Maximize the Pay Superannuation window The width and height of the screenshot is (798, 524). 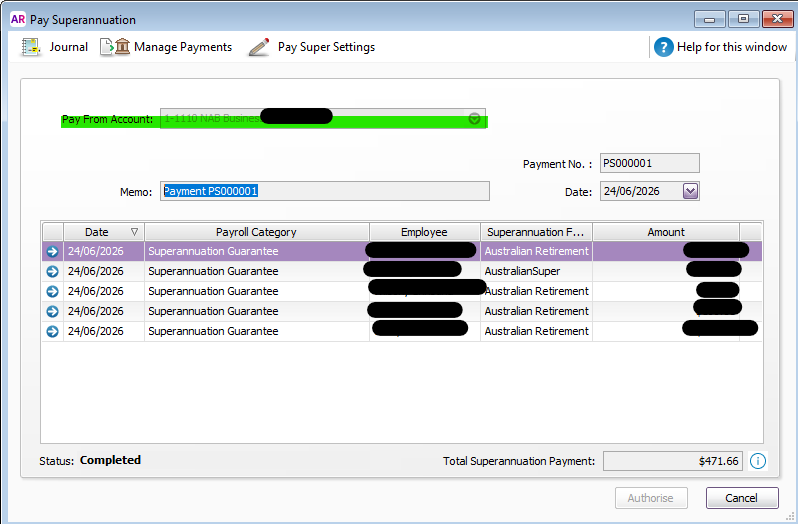point(743,19)
